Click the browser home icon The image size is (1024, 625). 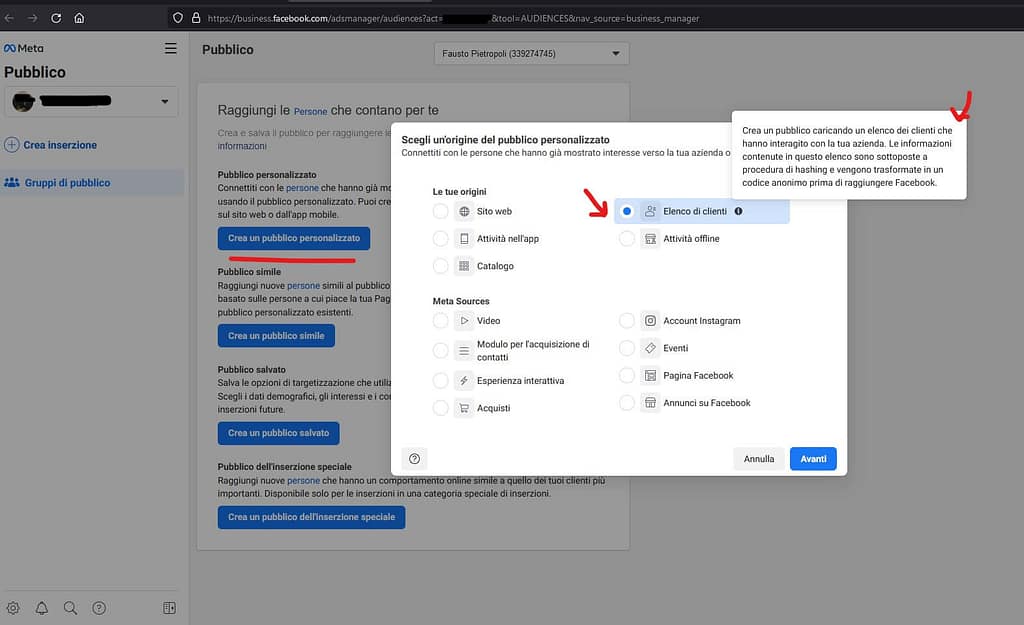[79, 18]
